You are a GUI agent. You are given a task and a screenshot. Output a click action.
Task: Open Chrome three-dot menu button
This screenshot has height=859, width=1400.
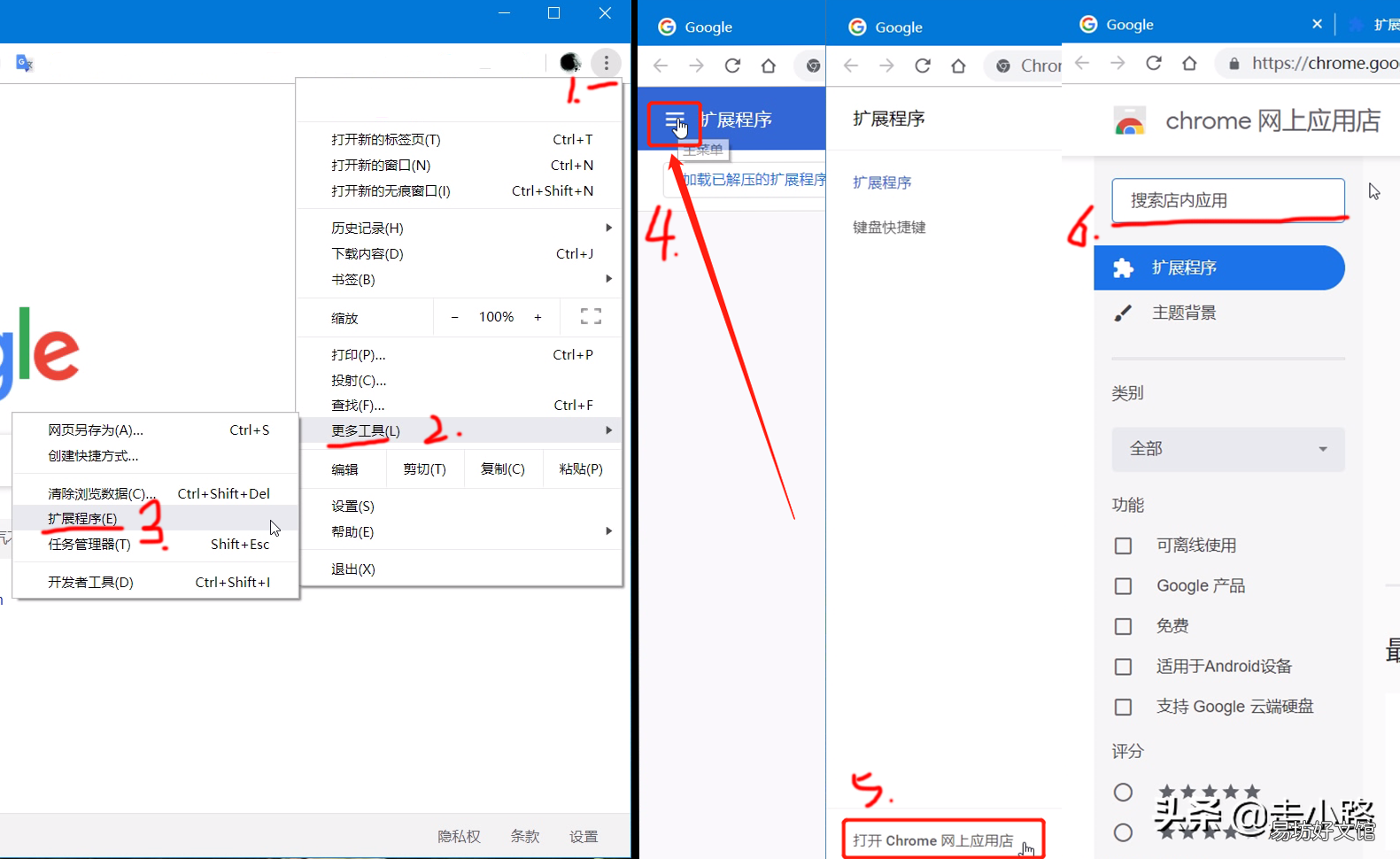click(x=607, y=63)
